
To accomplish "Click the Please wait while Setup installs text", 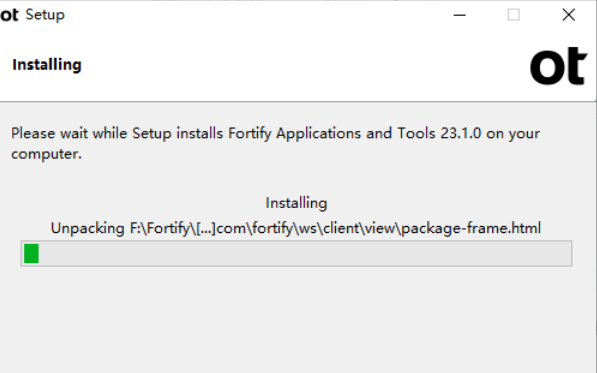I will (x=117, y=134).
